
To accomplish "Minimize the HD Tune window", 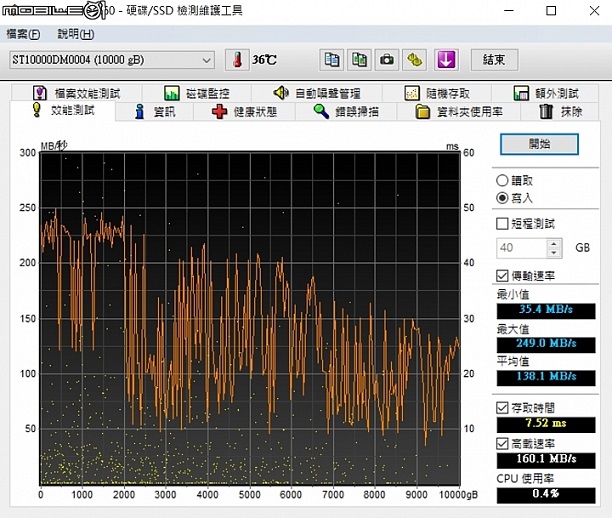I will click(x=509, y=11).
